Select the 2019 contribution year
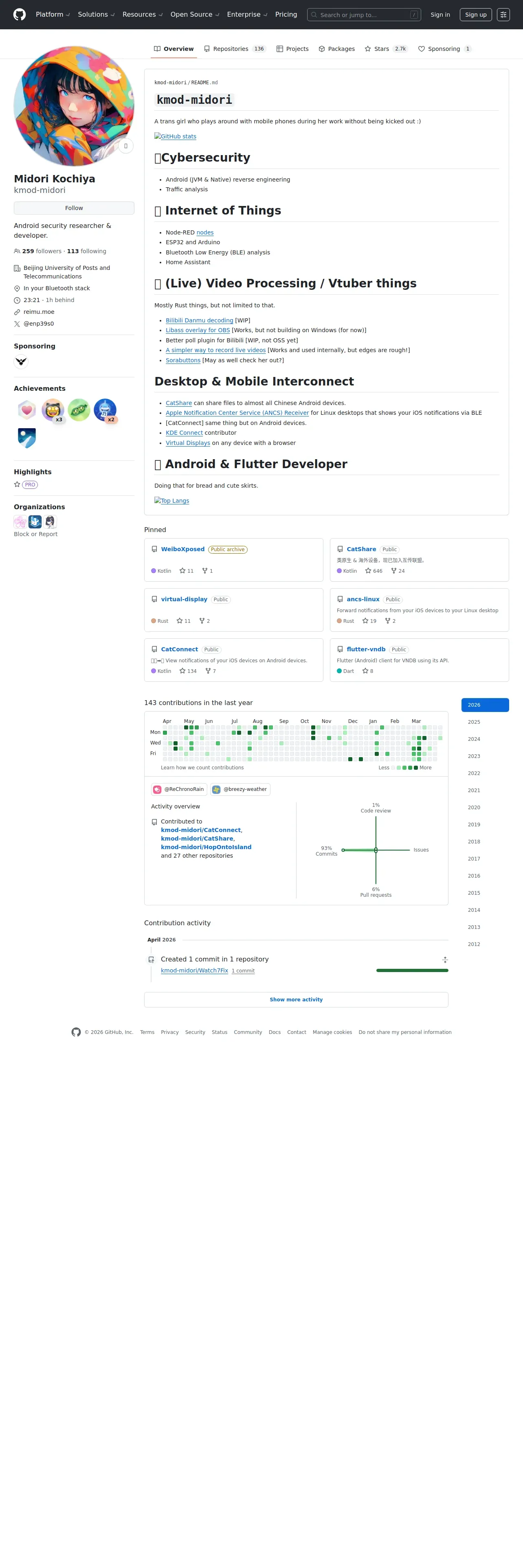 (485, 825)
